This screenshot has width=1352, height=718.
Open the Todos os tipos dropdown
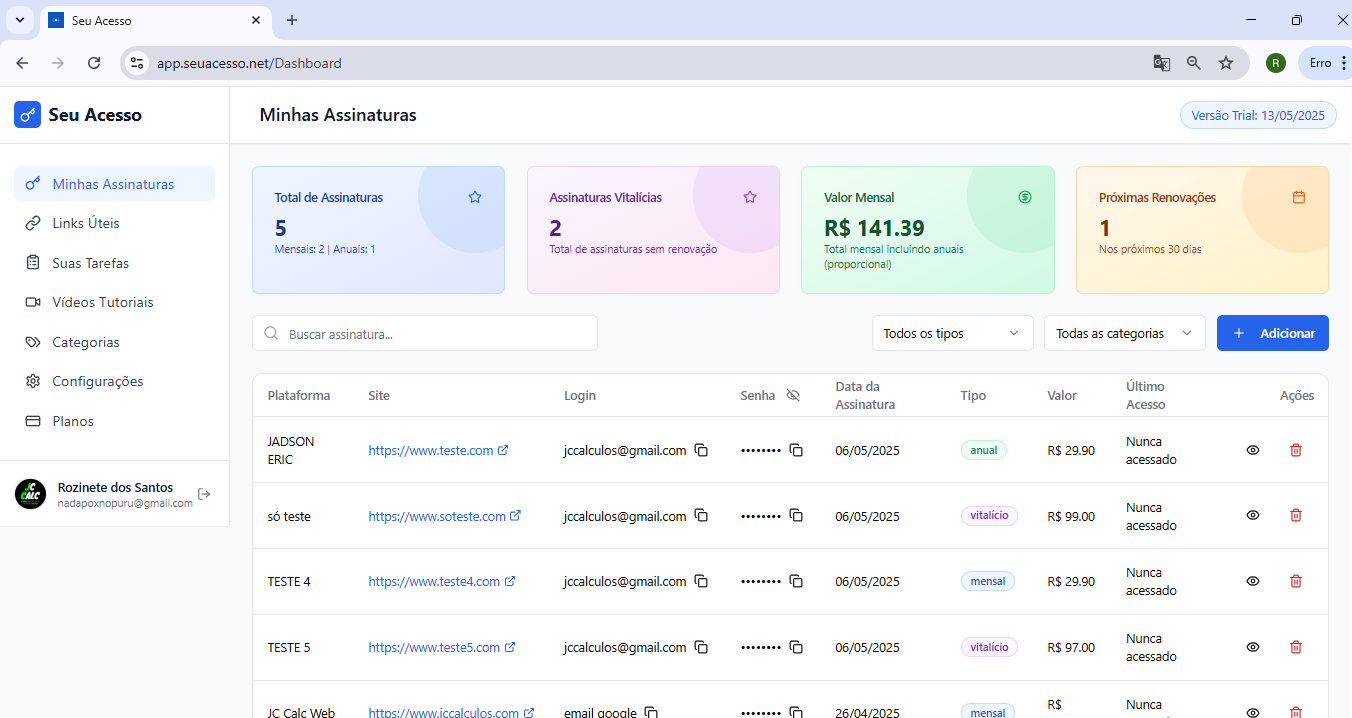pos(952,333)
